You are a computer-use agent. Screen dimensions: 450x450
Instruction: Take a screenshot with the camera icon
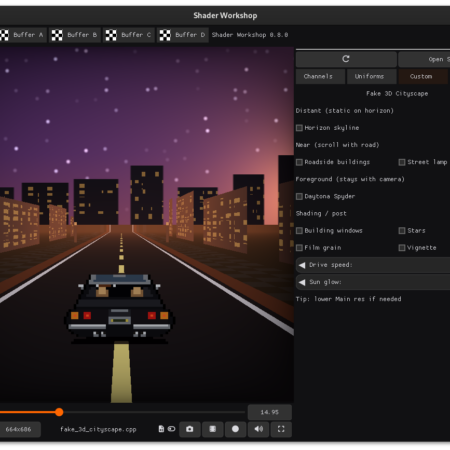coord(190,429)
